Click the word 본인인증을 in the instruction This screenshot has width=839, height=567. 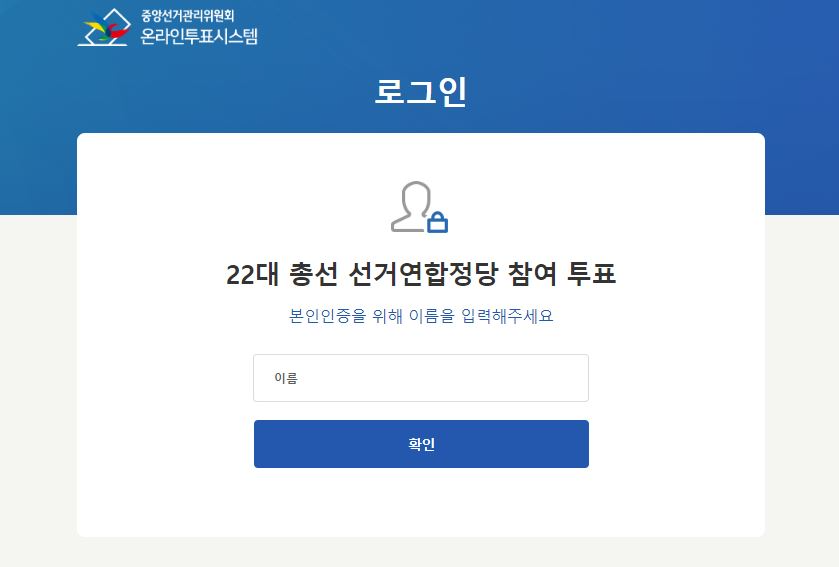point(327,316)
